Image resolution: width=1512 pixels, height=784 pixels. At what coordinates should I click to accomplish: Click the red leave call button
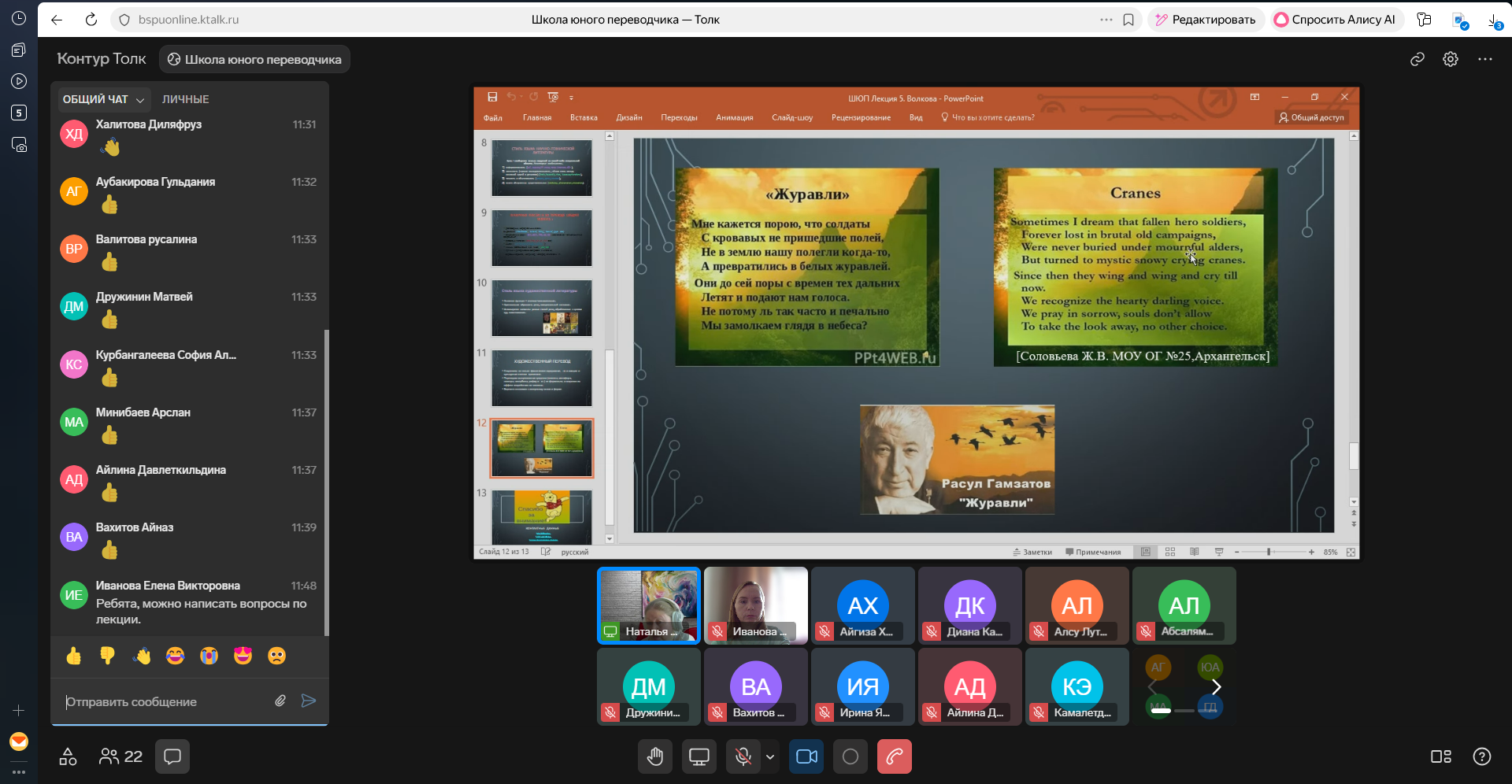pyautogui.click(x=894, y=756)
